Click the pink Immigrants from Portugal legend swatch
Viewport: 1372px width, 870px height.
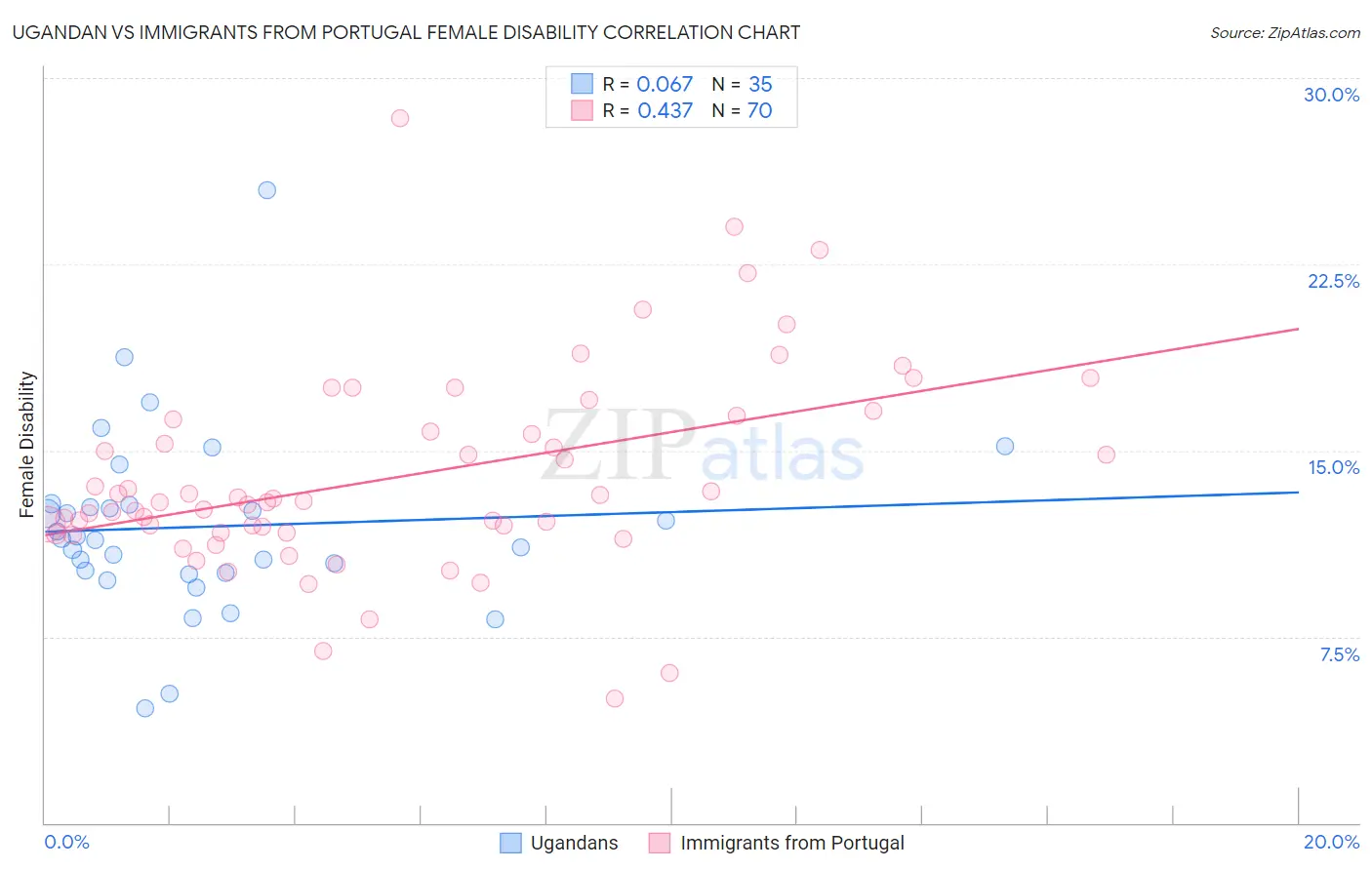coord(660,843)
